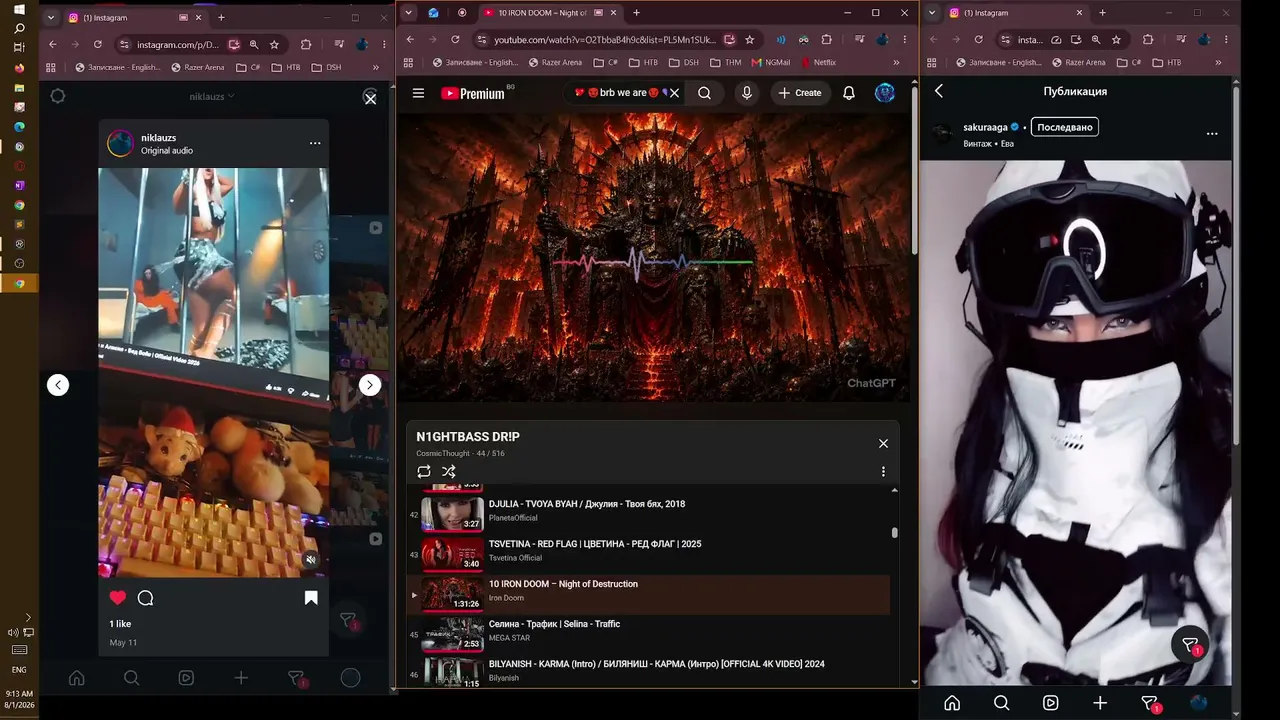
Task: Show hidden system tray icons
Action: [x=27, y=618]
